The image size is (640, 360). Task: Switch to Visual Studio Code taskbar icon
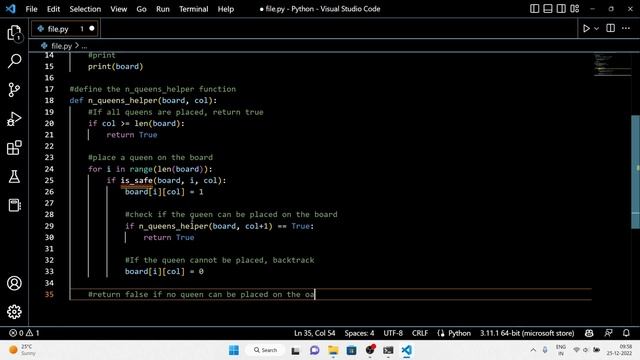click(407, 350)
